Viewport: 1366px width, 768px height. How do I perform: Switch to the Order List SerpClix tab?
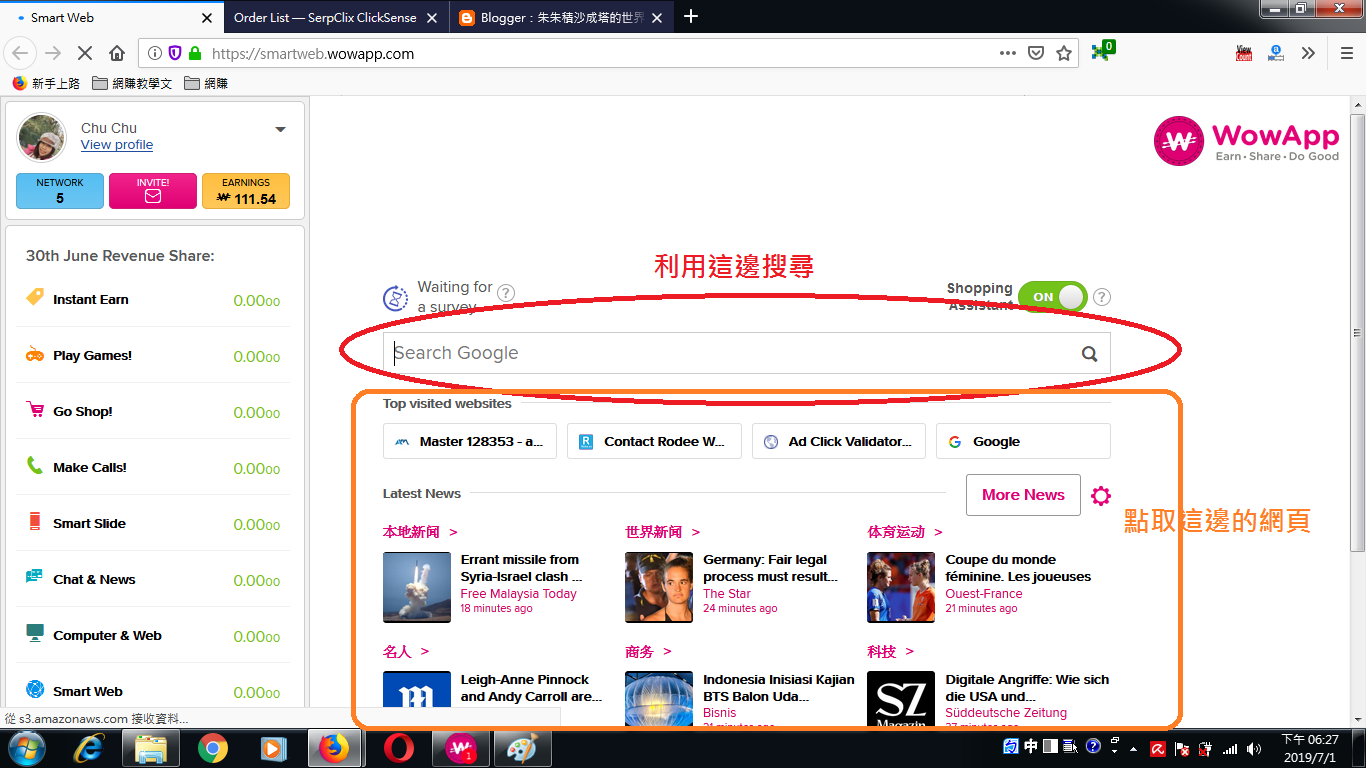[335, 17]
